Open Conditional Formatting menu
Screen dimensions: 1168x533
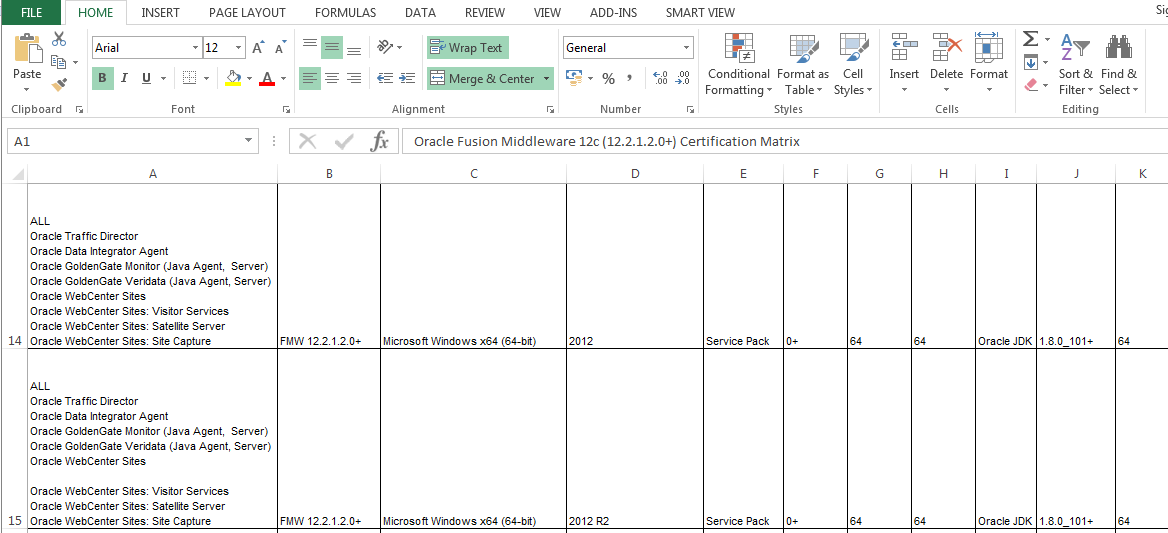pos(738,65)
